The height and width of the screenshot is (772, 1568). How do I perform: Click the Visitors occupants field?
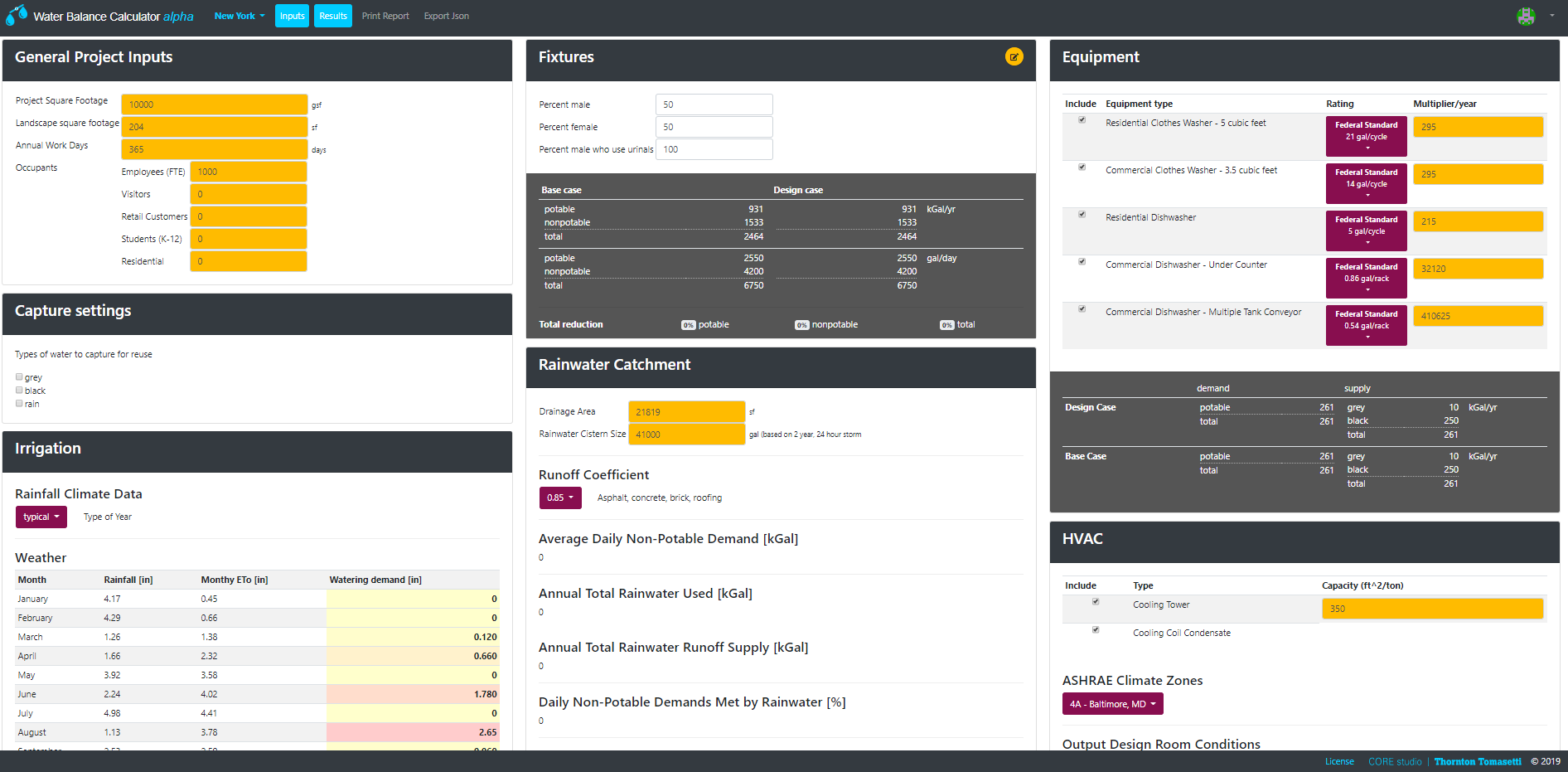(249, 194)
